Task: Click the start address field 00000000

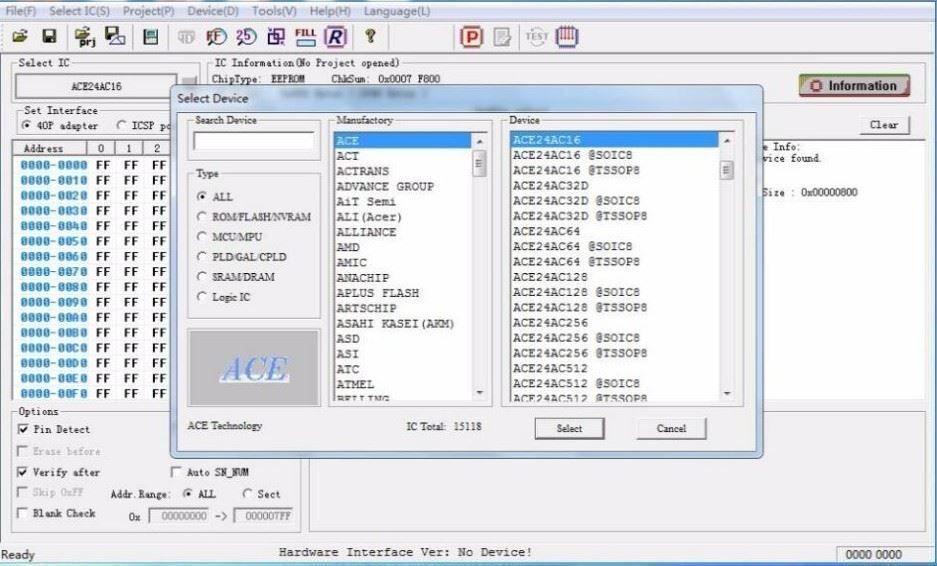Action: [x=179, y=516]
